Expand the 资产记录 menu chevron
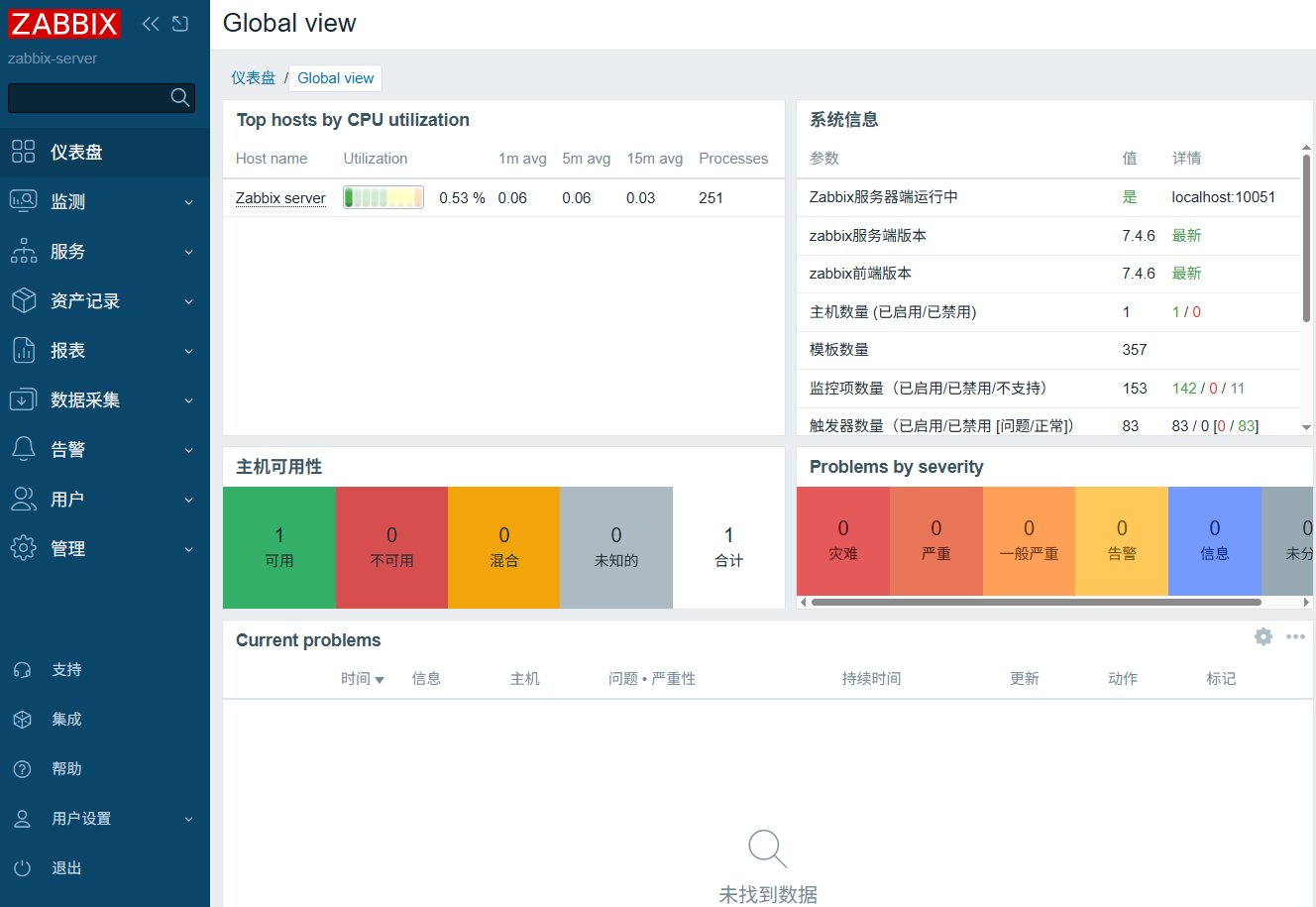The width and height of the screenshot is (1316, 907). click(189, 301)
